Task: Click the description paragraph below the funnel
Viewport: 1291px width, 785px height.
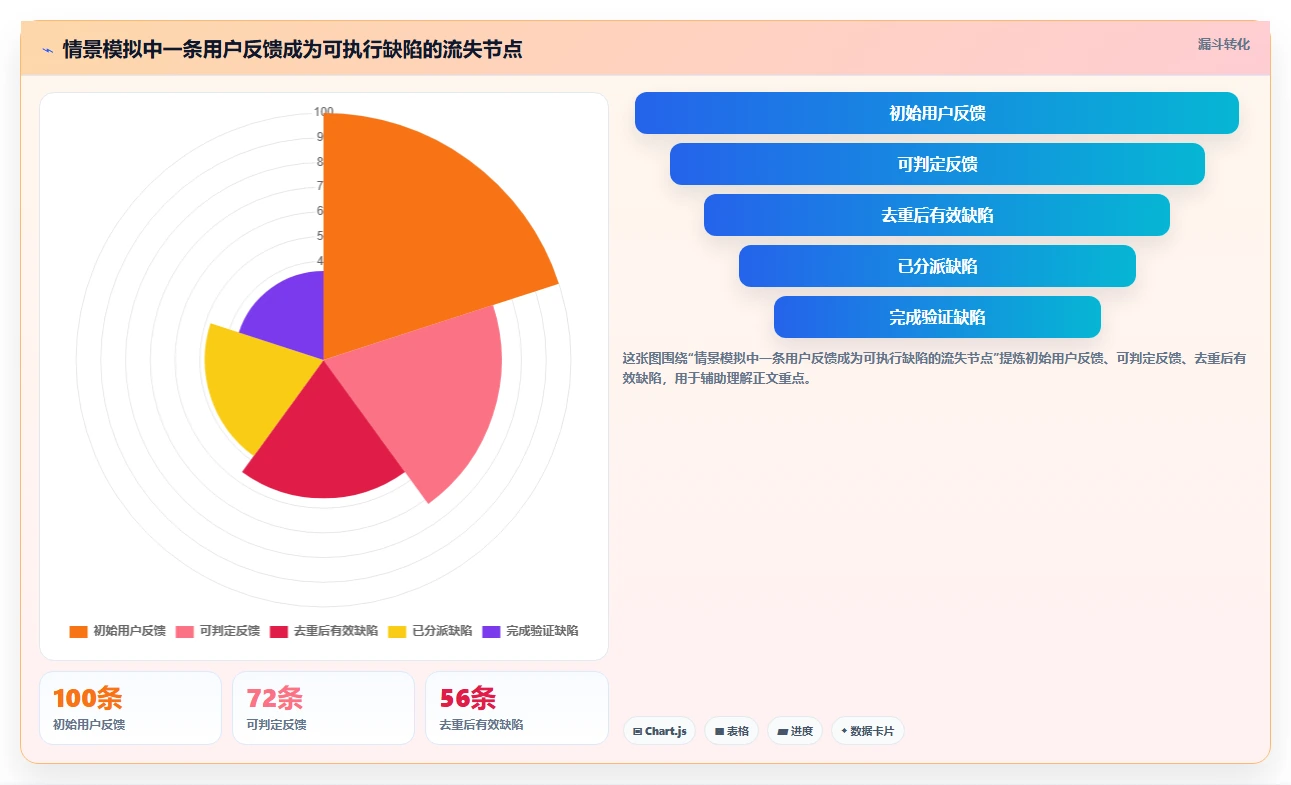Action: point(934,368)
